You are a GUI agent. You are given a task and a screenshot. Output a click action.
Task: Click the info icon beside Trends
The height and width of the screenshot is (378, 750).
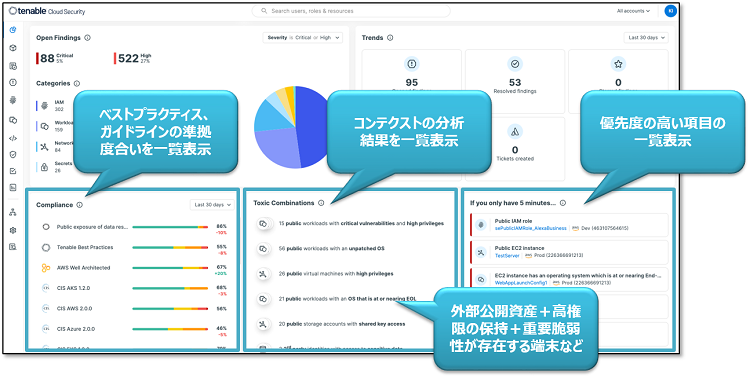pyautogui.click(x=390, y=38)
